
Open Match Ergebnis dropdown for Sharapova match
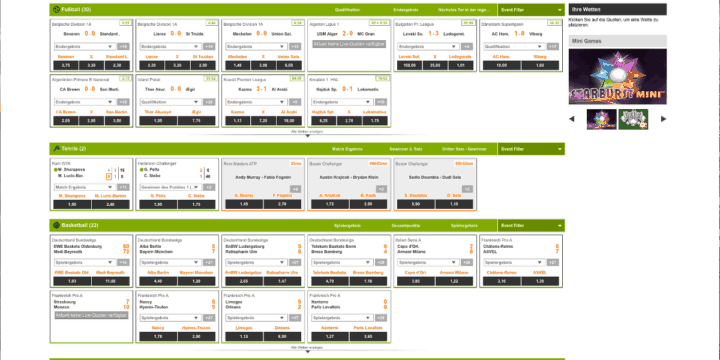pyautogui.click(x=84, y=187)
